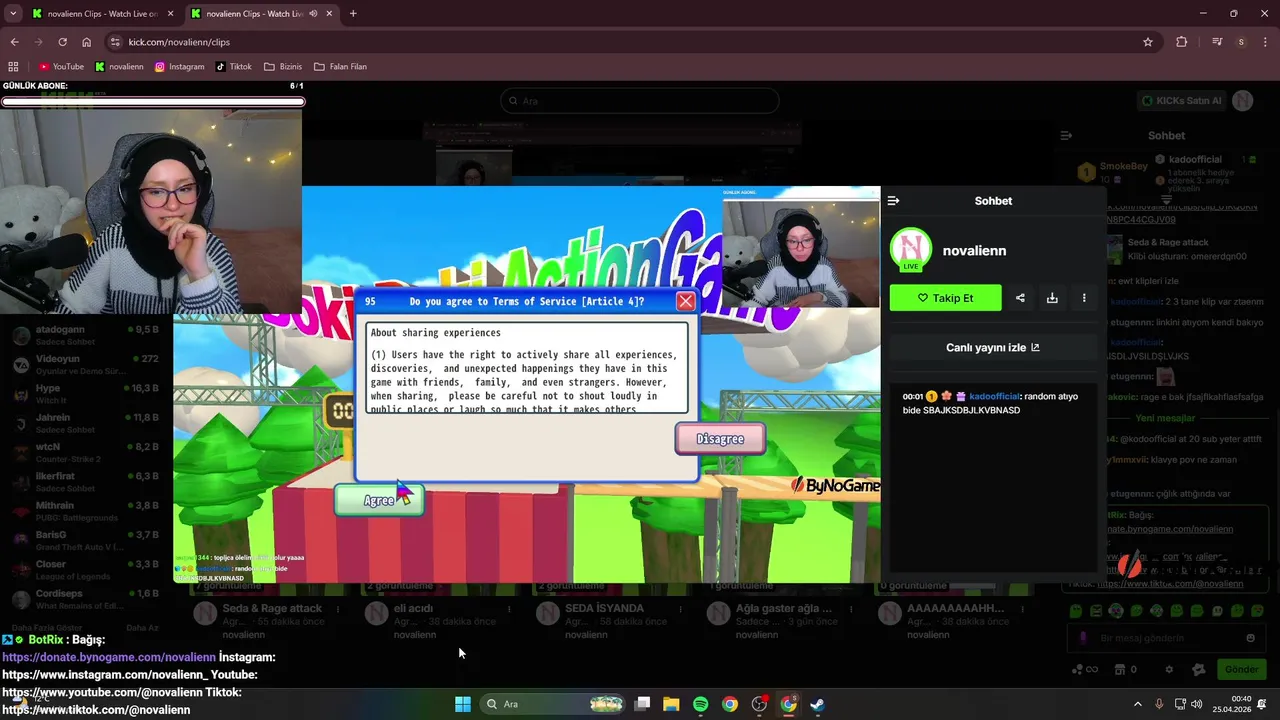Open BarisG channel in sidebar
Viewport: 1280px width, 720px height.
(x=86, y=541)
